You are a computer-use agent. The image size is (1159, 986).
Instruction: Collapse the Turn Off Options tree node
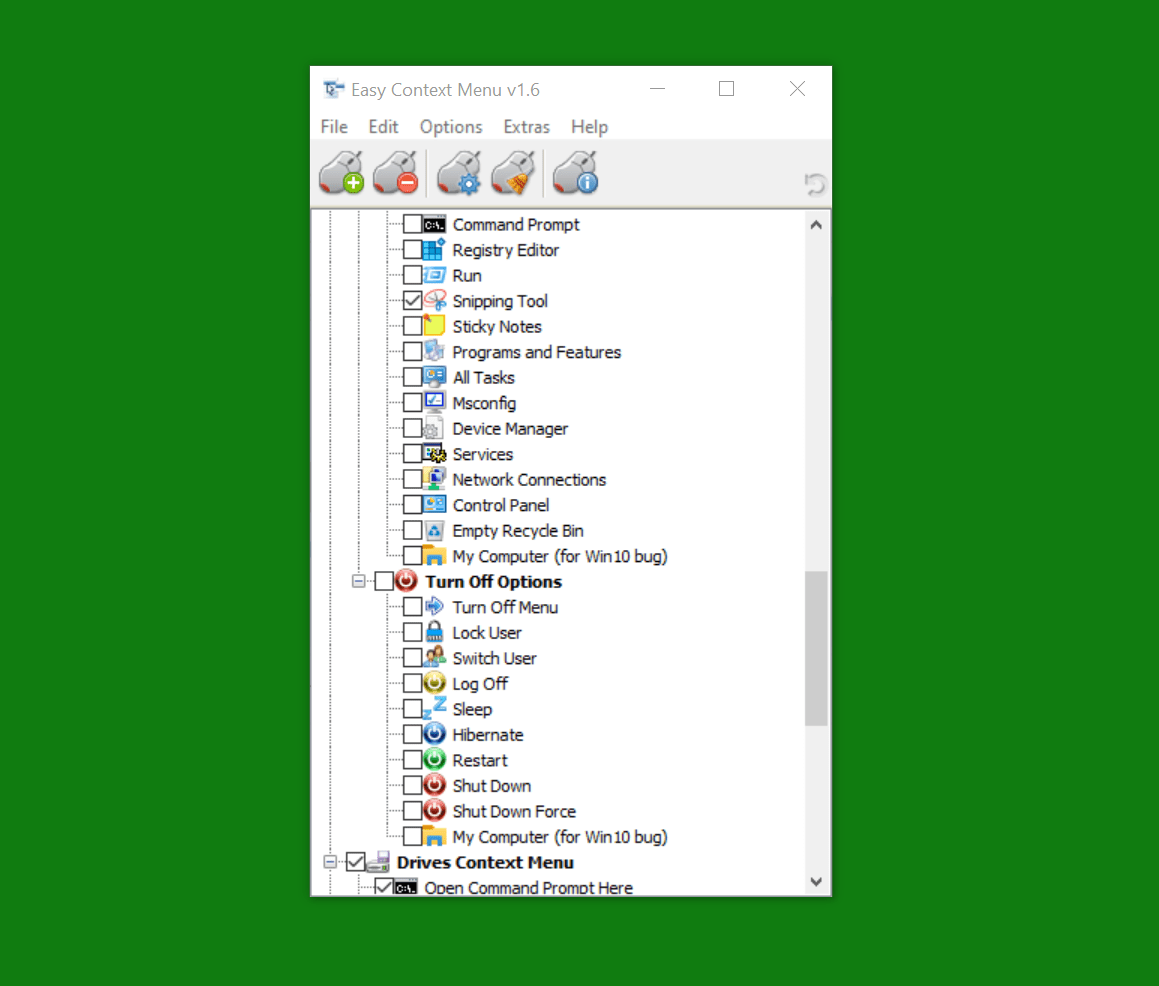click(x=358, y=582)
